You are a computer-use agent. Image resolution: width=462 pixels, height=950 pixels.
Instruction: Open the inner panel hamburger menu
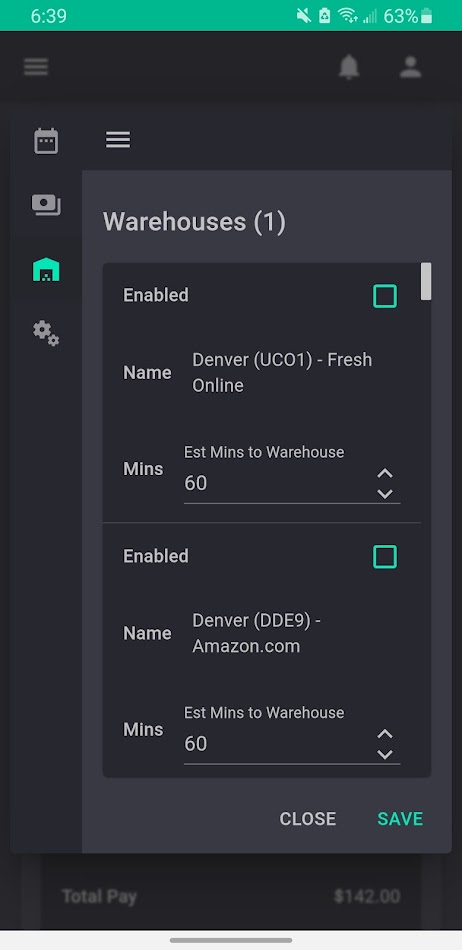pyautogui.click(x=118, y=140)
